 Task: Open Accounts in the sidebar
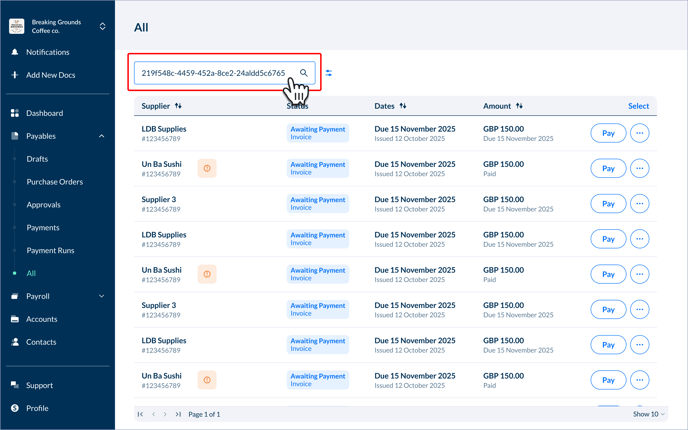(41, 319)
